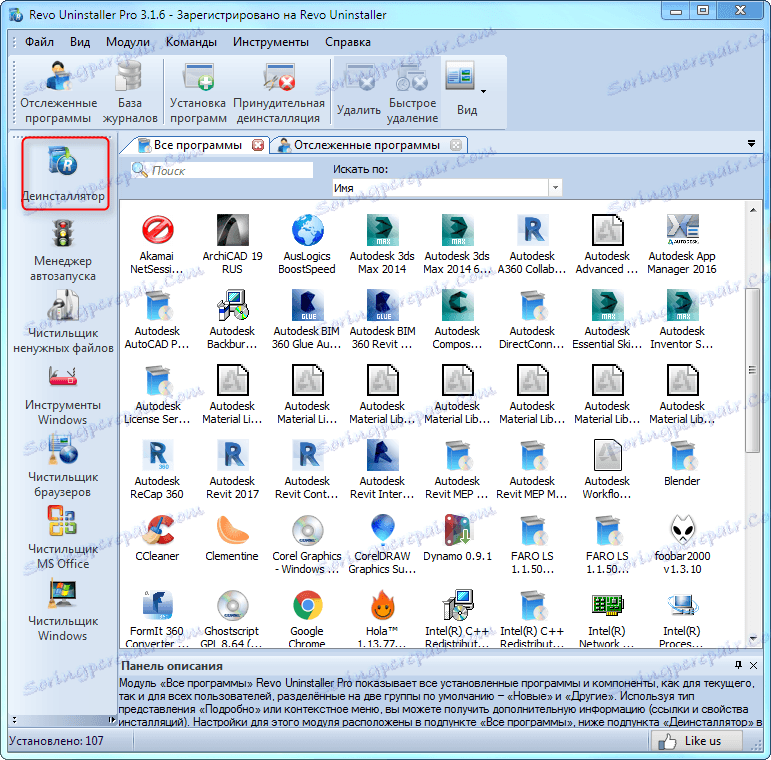Select Hola program icon
Screen dimensions: 771x760
coord(382,618)
